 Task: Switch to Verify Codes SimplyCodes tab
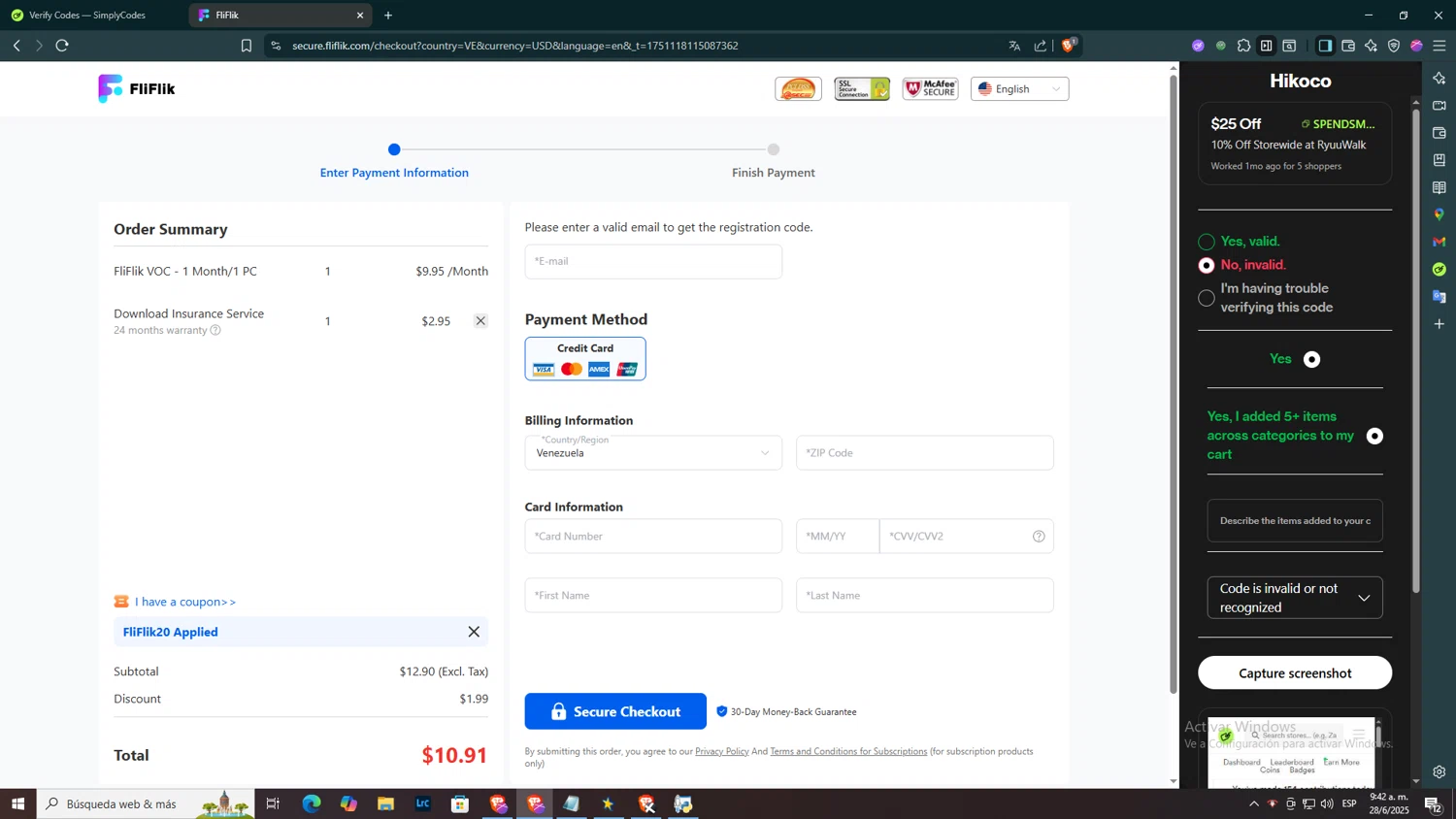coord(87,16)
